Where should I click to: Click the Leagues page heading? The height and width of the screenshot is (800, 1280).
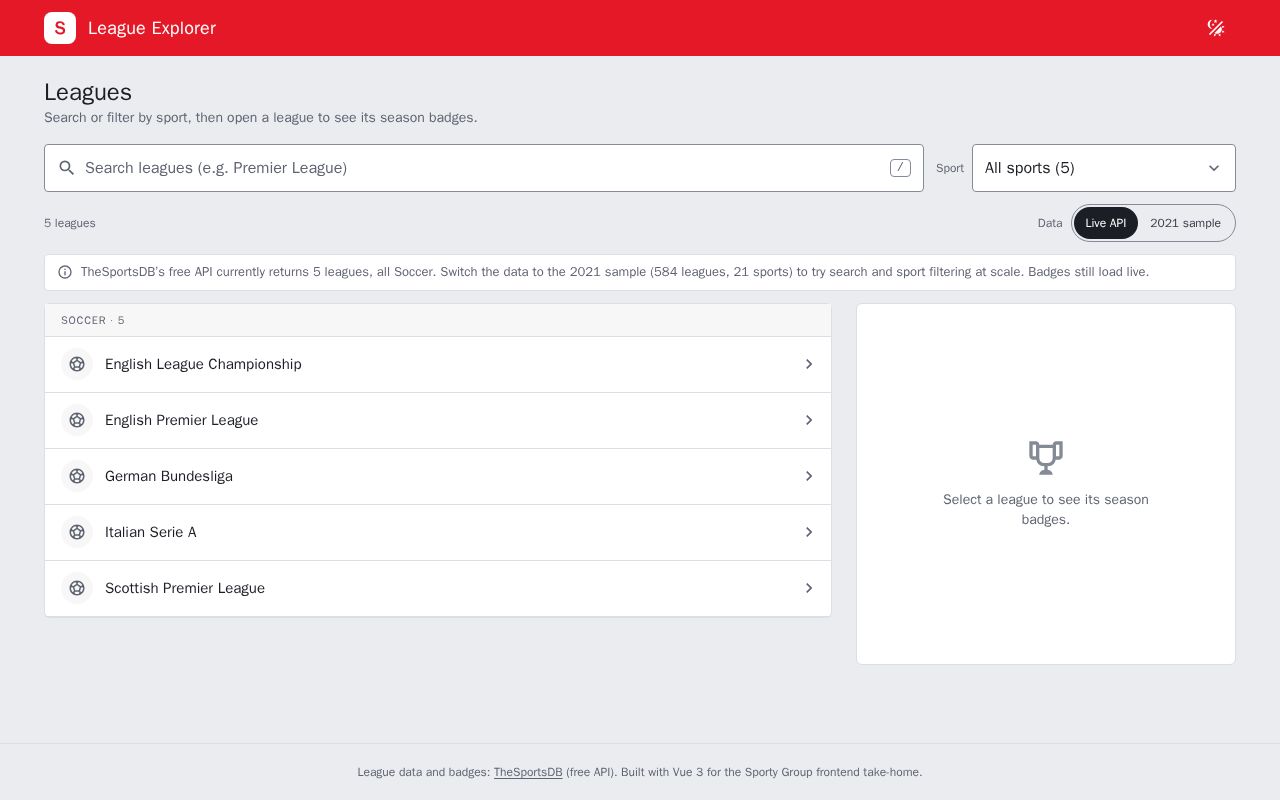[x=88, y=92]
